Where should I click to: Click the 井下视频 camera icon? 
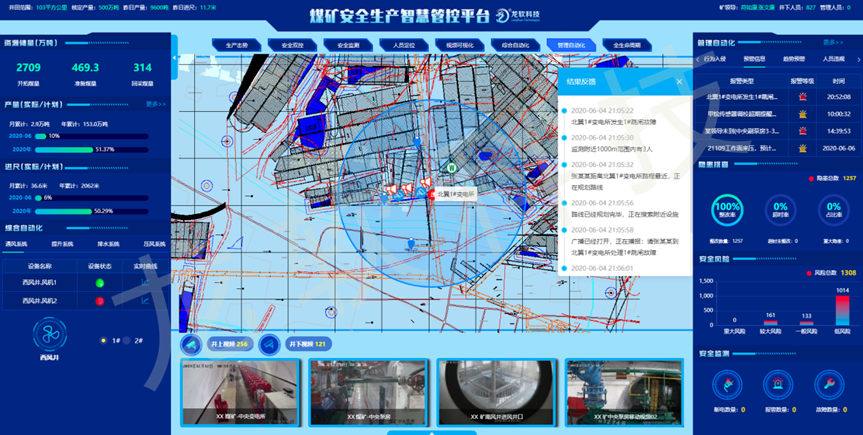[269, 344]
